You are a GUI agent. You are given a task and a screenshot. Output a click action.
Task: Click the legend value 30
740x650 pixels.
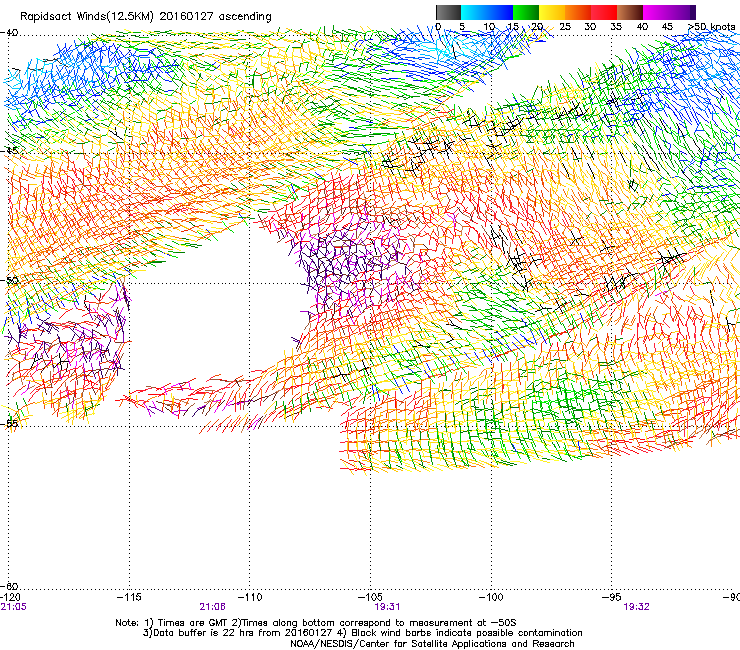tap(590, 26)
